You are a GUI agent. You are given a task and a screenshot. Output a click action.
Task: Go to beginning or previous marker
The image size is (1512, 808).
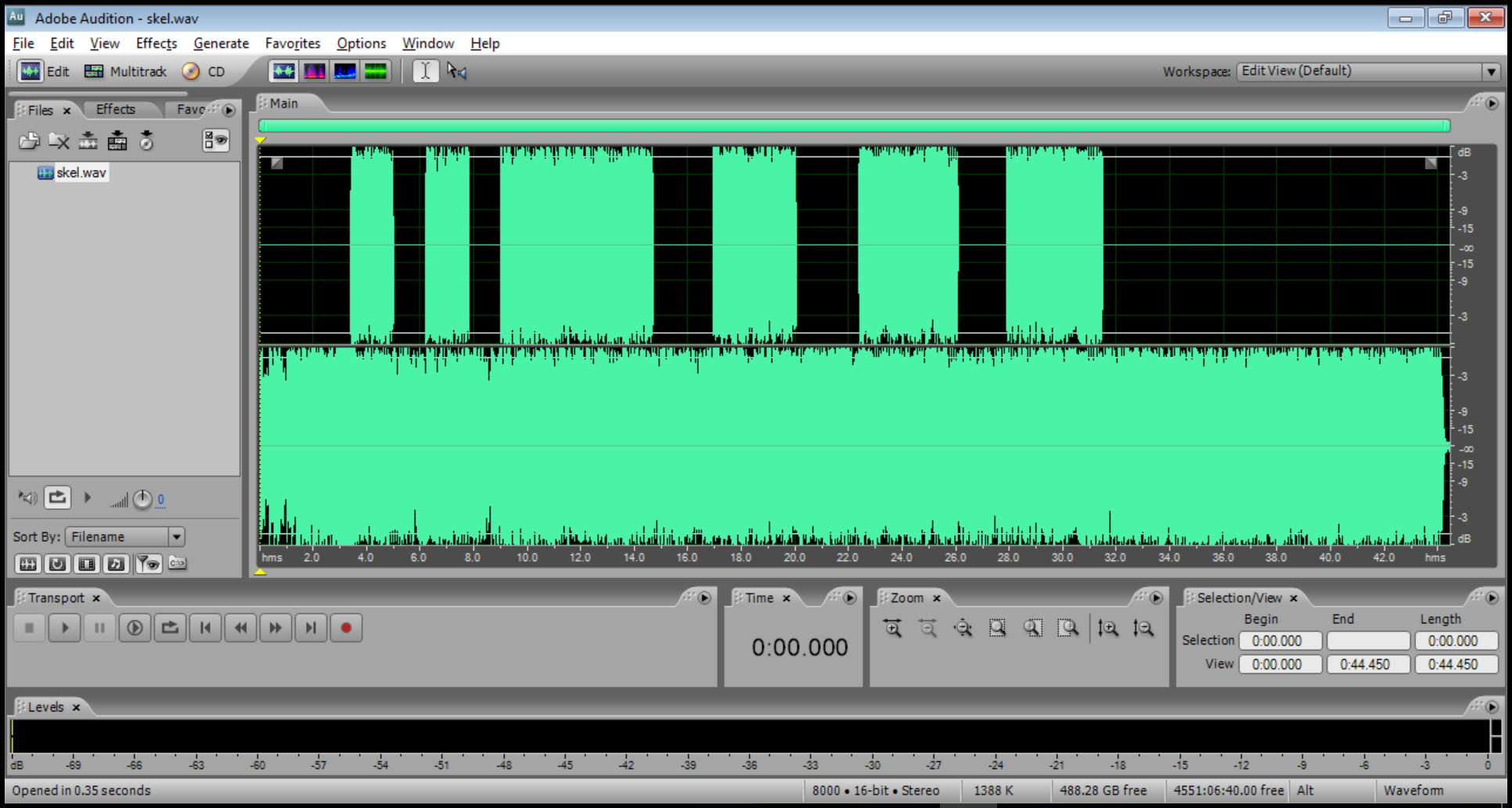[205, 628]
